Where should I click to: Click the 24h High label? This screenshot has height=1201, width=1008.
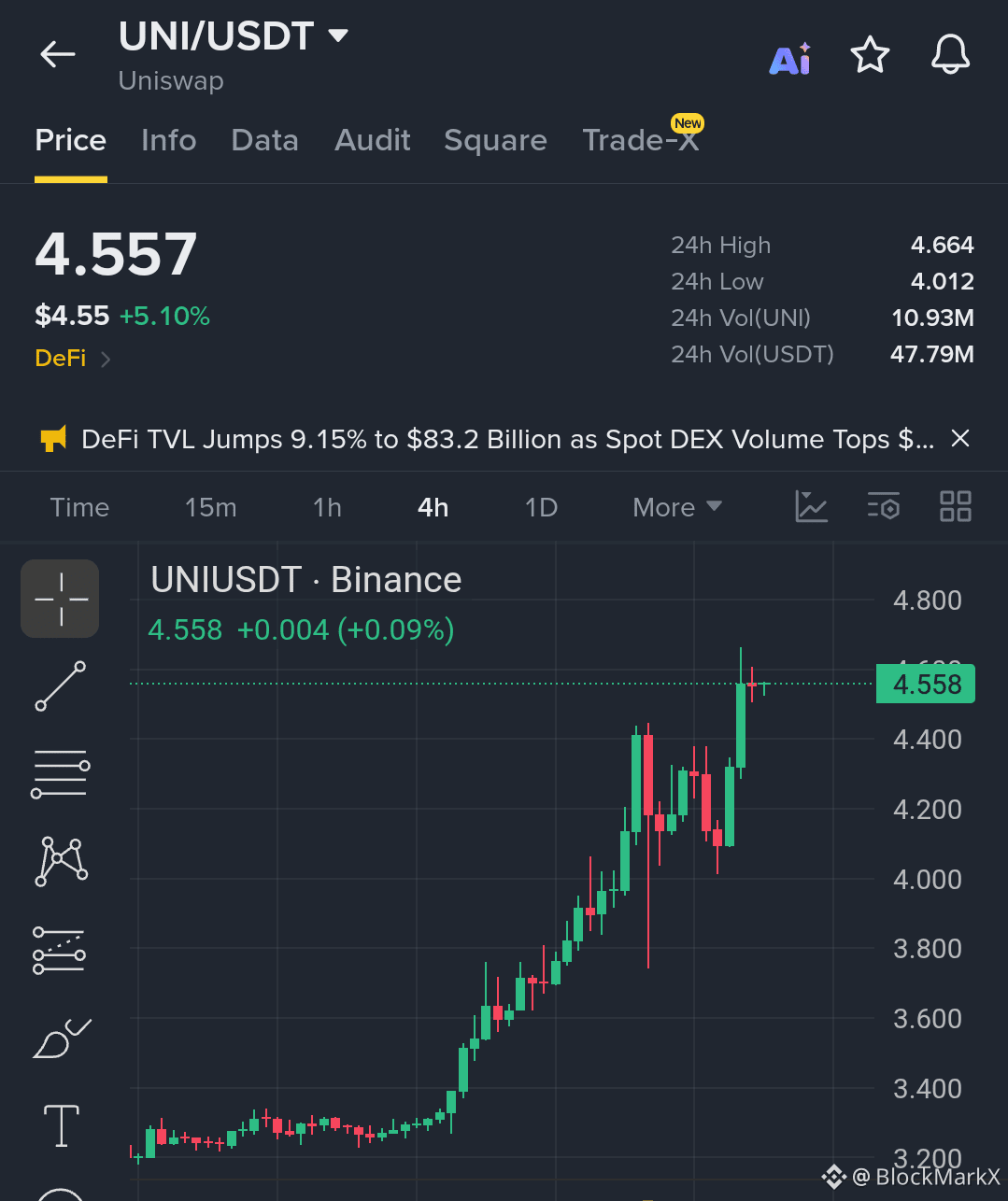[721, 245]
